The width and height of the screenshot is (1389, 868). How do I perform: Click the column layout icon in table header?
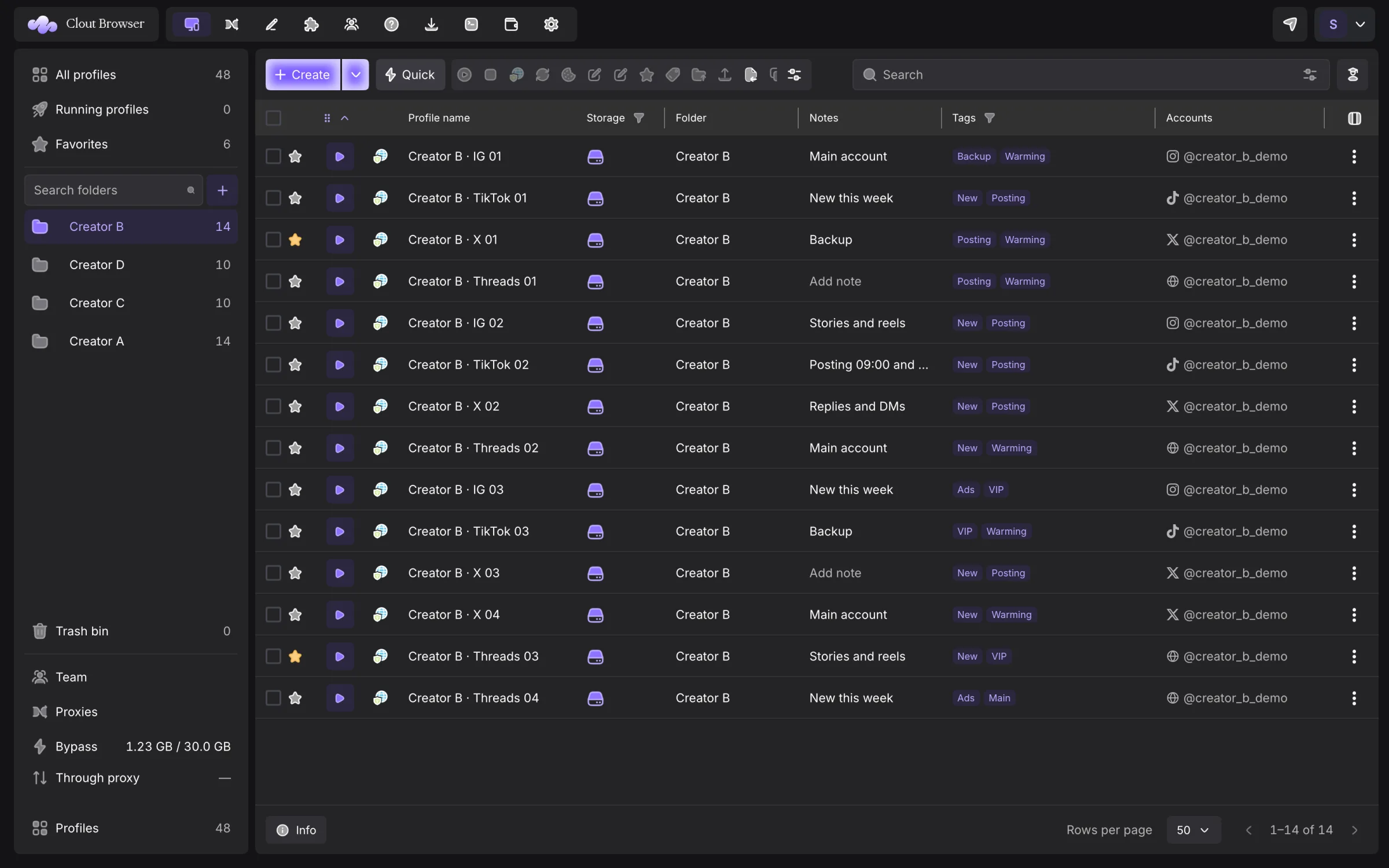click(x=1354, y=118)
